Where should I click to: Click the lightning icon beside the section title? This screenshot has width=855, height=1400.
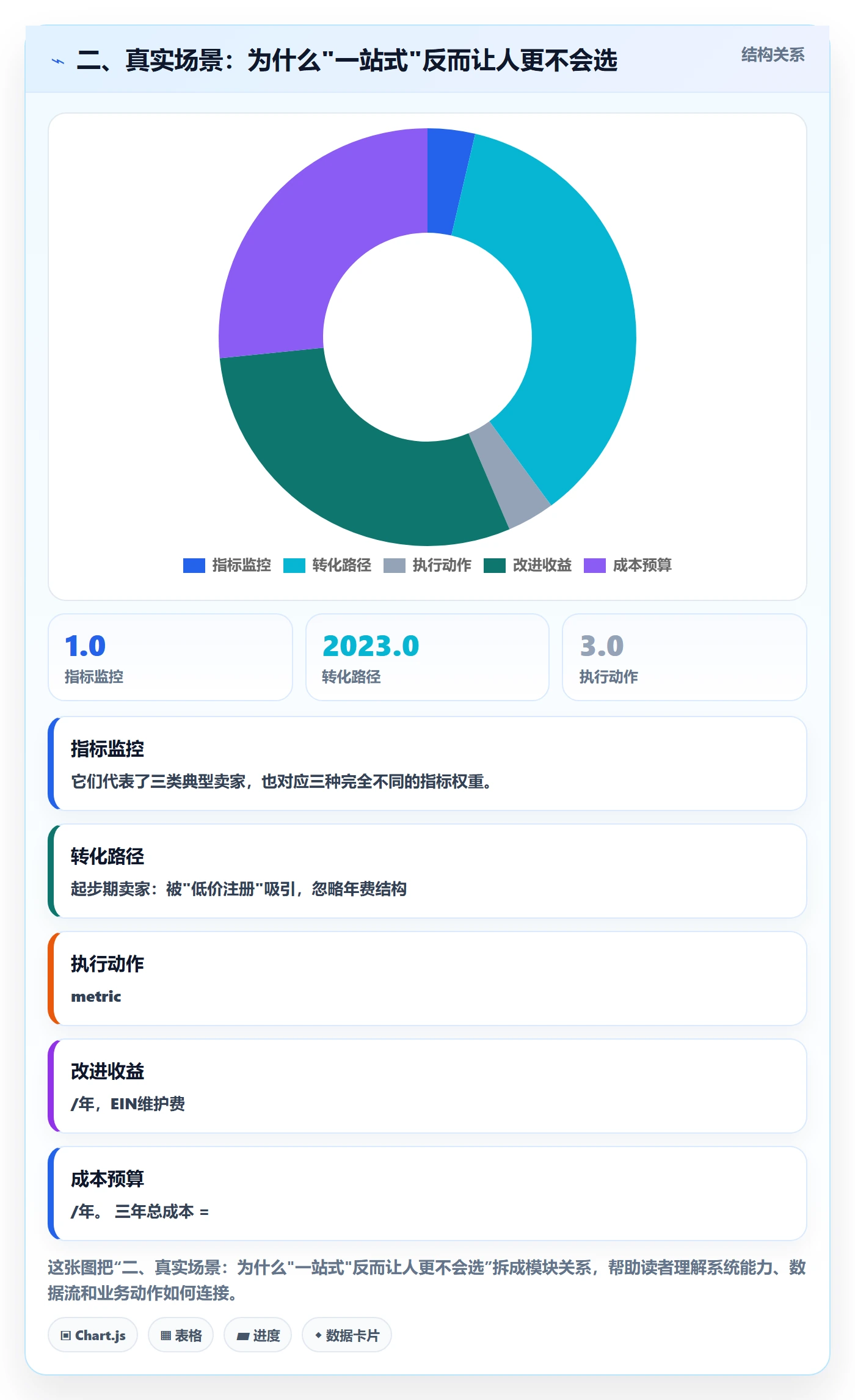point(58,61)
